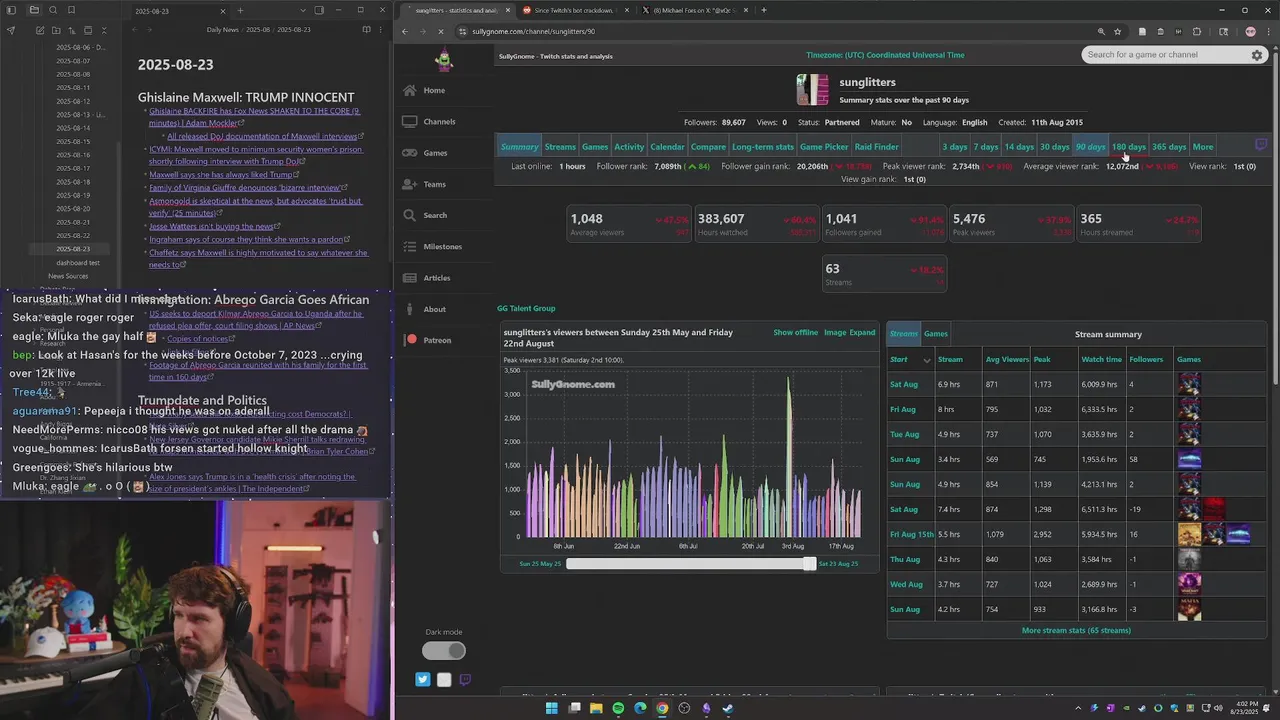Expand the More time range option
This screenshot has height=720, width=1280.
click(1203, 147)
